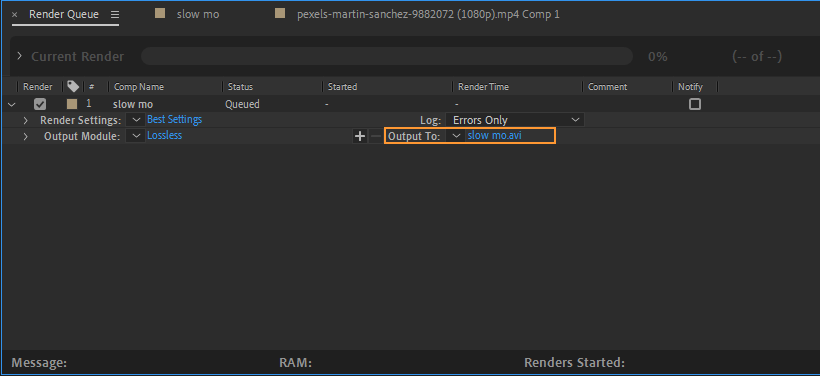
Task: Click the slow mo item label color square
Action: tap(72, 104)
